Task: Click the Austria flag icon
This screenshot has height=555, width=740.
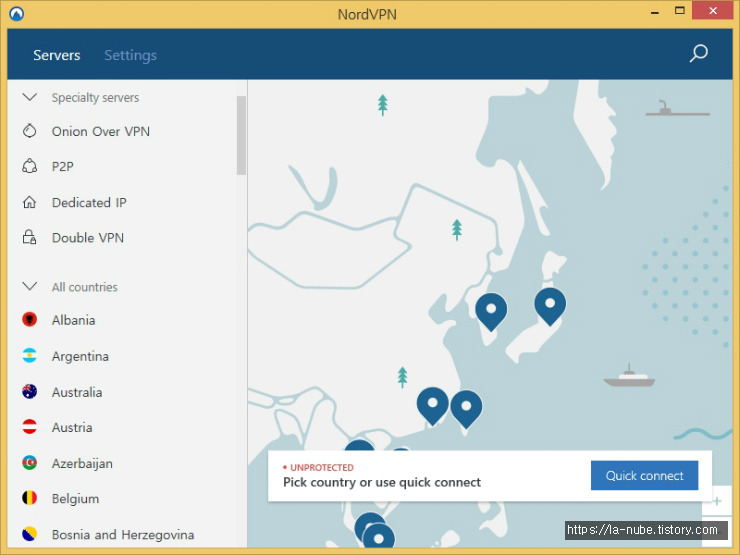Action: (x=29, y=427)
